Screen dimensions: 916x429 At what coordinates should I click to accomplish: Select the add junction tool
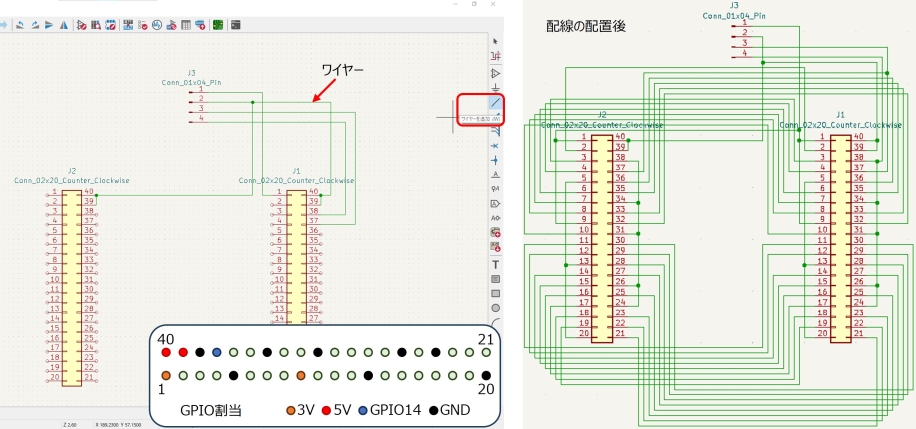click(x=496, y=160)
